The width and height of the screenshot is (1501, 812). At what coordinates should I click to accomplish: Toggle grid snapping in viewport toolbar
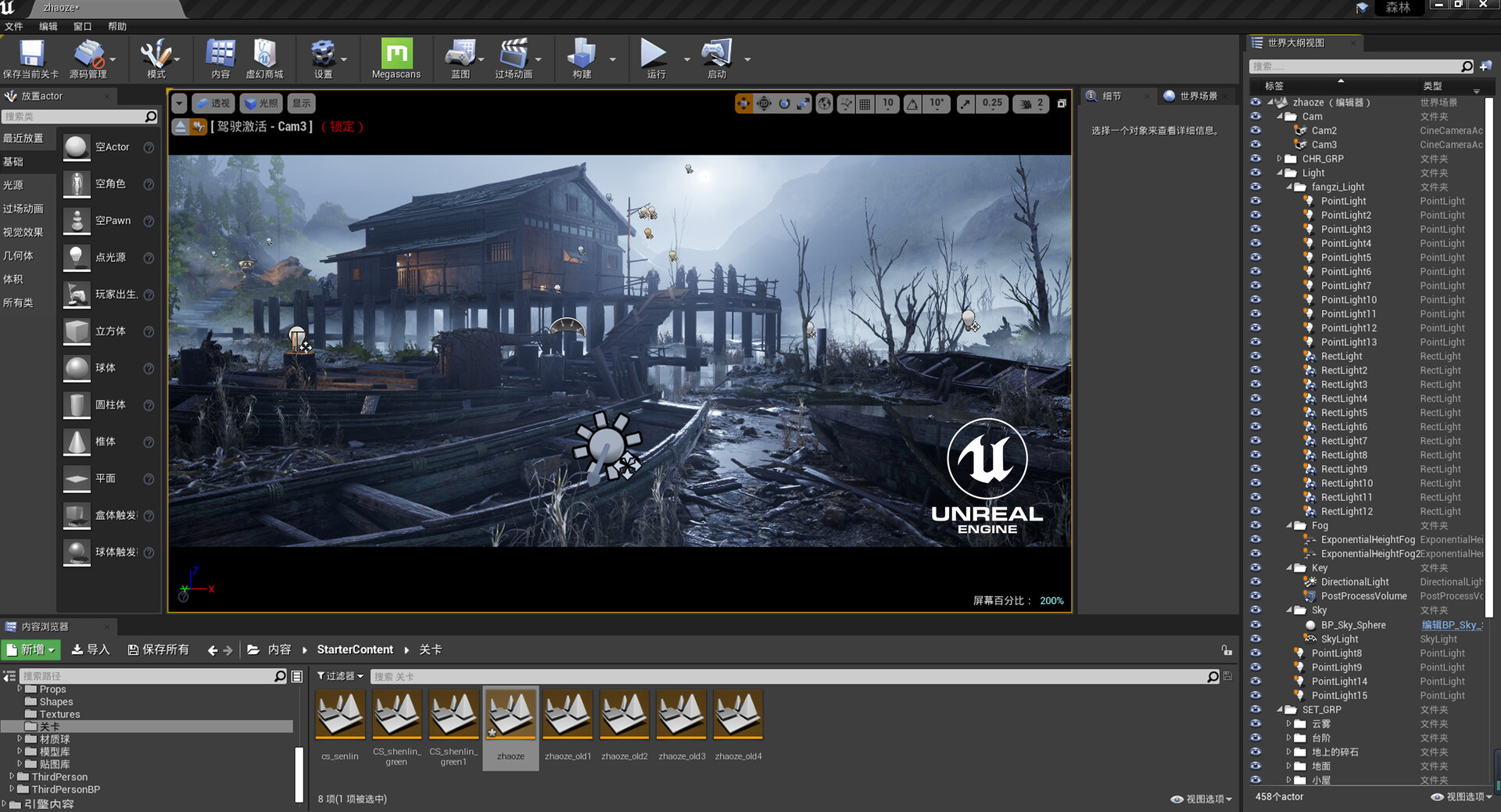click(865, 103)
